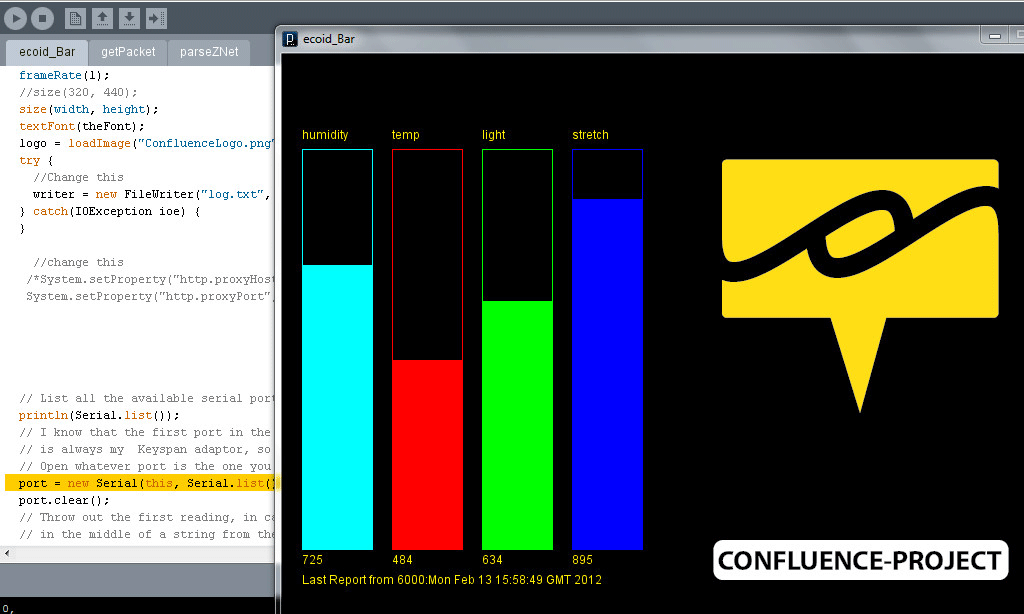Click the yellow Confluence speech-bubble logo
Image resolution: width=1024 pixels, height=614 pixels.
coord(859,250)
